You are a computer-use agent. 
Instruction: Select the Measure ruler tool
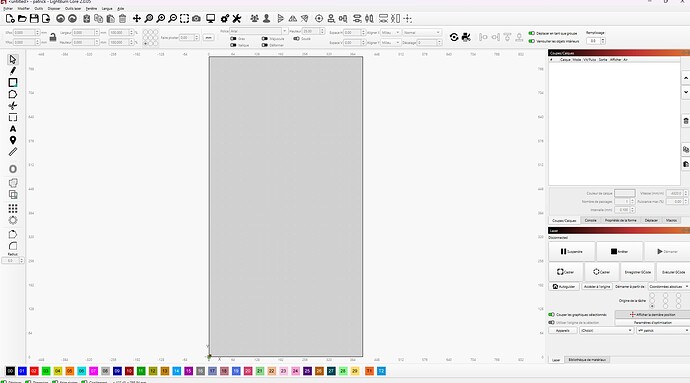(13, 152)
